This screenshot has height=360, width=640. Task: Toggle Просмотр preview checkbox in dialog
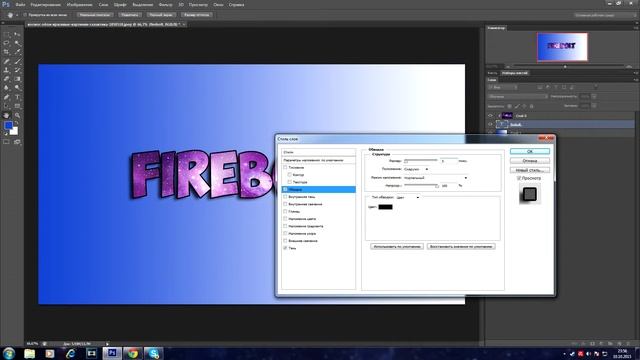[x=519, y=178]
